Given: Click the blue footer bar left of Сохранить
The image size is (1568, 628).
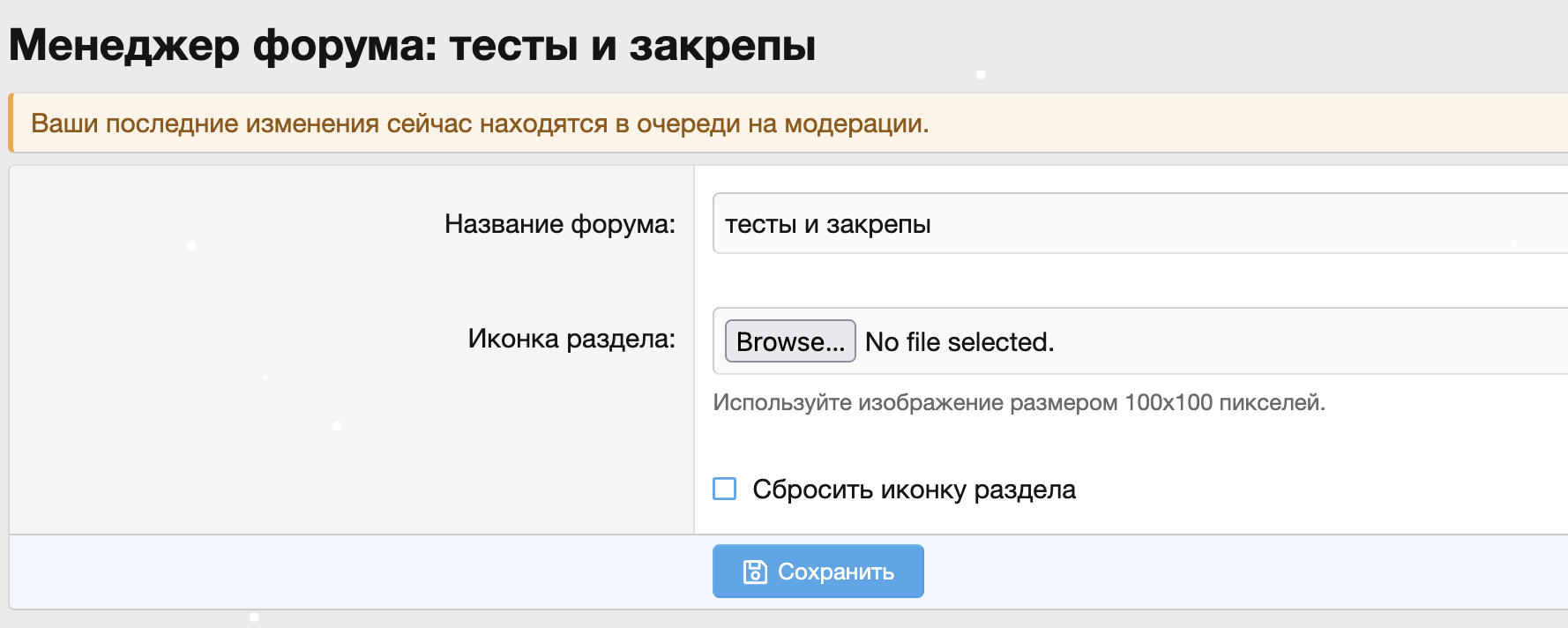Looking at the screenshot, I should point(353,572).
